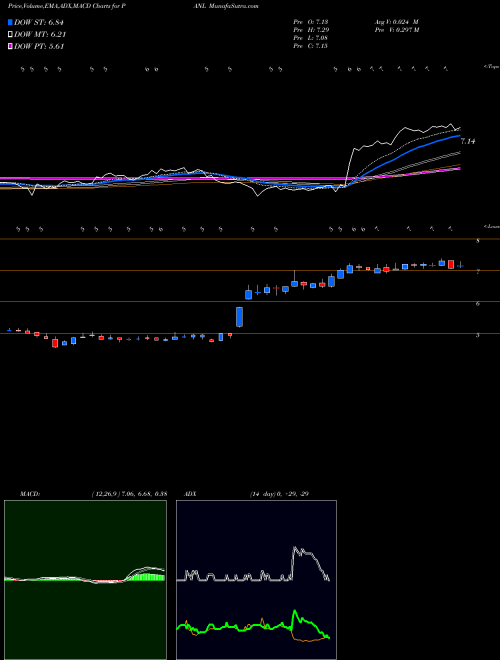Click the 7.14 current price label

468,141
